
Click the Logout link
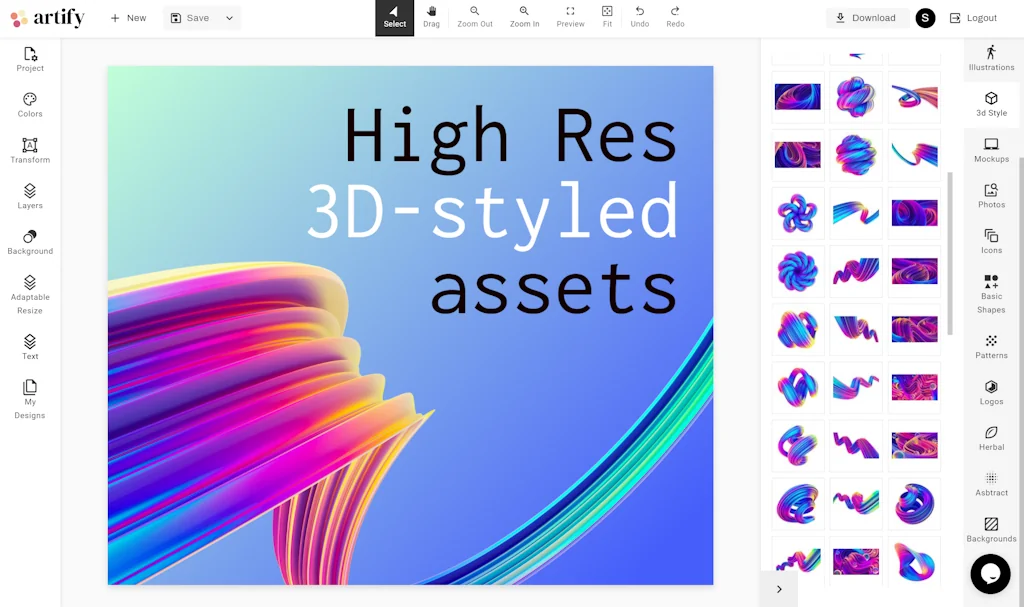[973, 18]
